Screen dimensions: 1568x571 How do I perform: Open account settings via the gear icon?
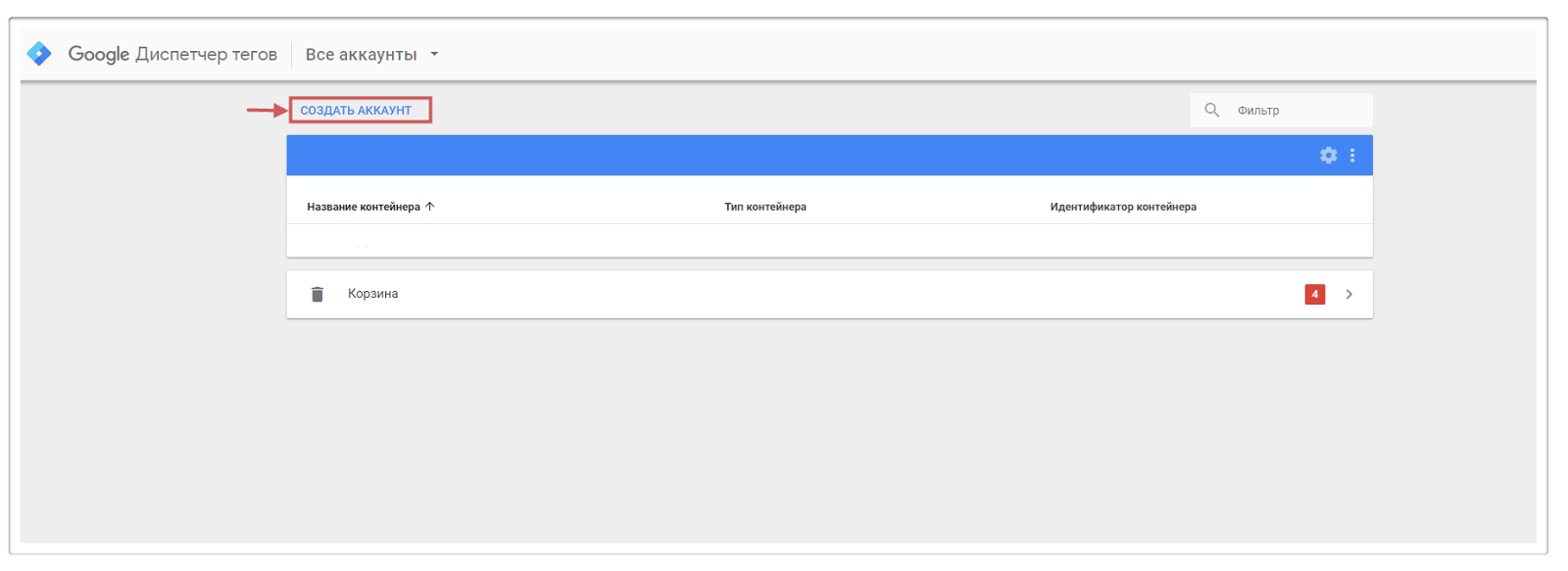(1328, 156)
